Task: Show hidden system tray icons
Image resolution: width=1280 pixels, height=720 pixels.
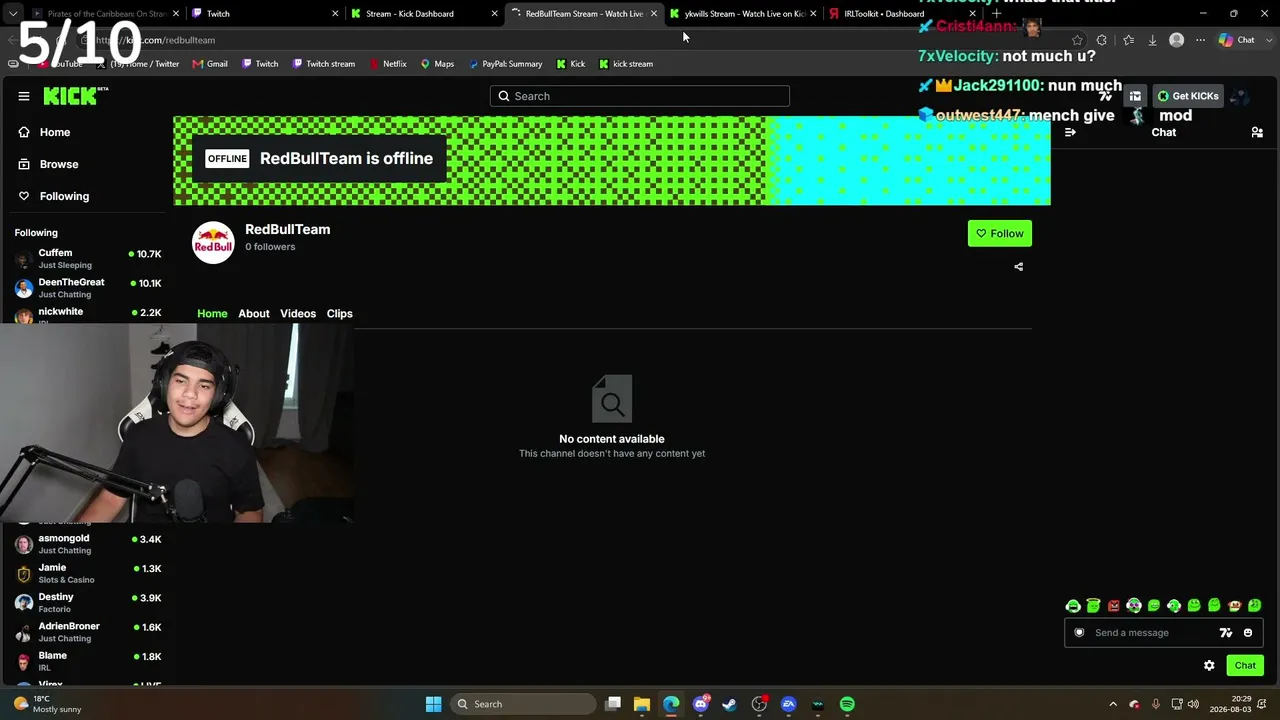Action: pyautogui.click(x=1113, y=704)
